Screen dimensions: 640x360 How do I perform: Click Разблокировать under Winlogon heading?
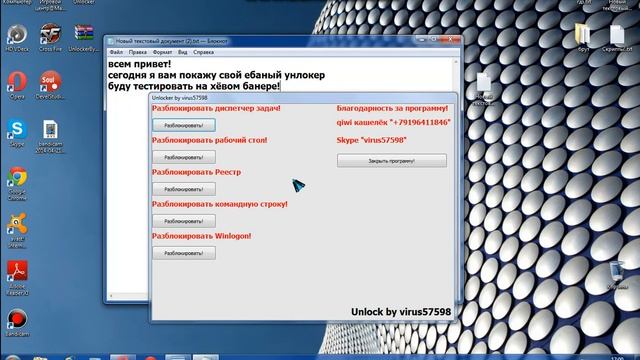[x=184, y=253]
